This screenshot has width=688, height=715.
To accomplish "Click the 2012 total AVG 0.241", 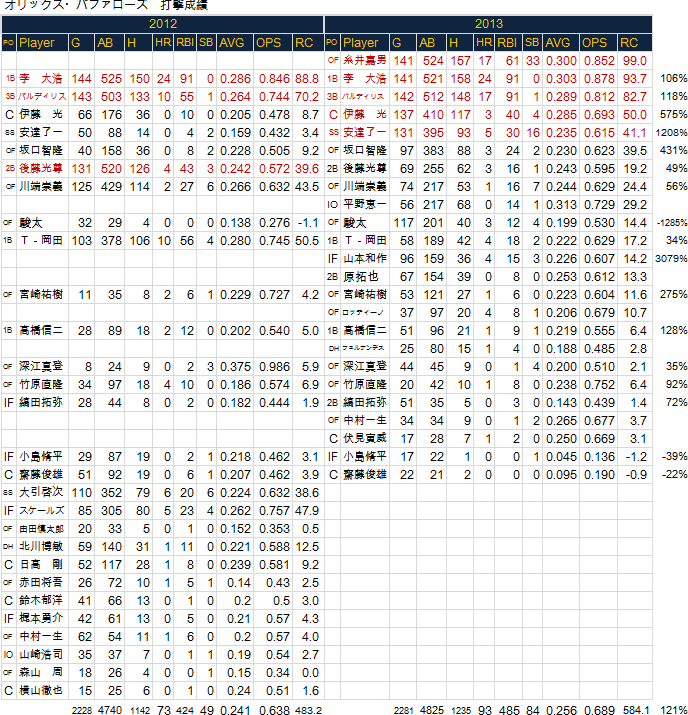I will (235, 710).
